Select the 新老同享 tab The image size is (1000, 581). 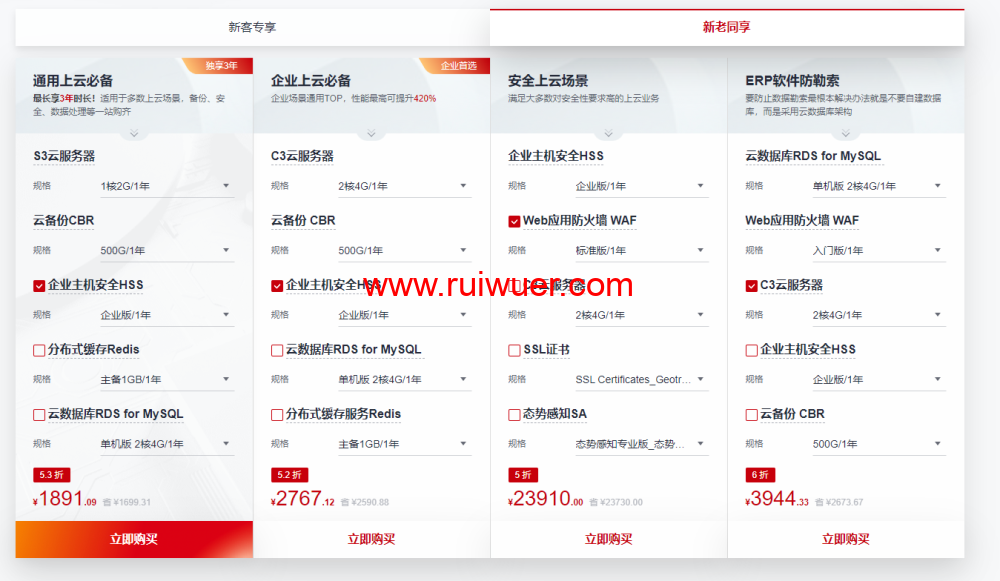click(727, 28)
